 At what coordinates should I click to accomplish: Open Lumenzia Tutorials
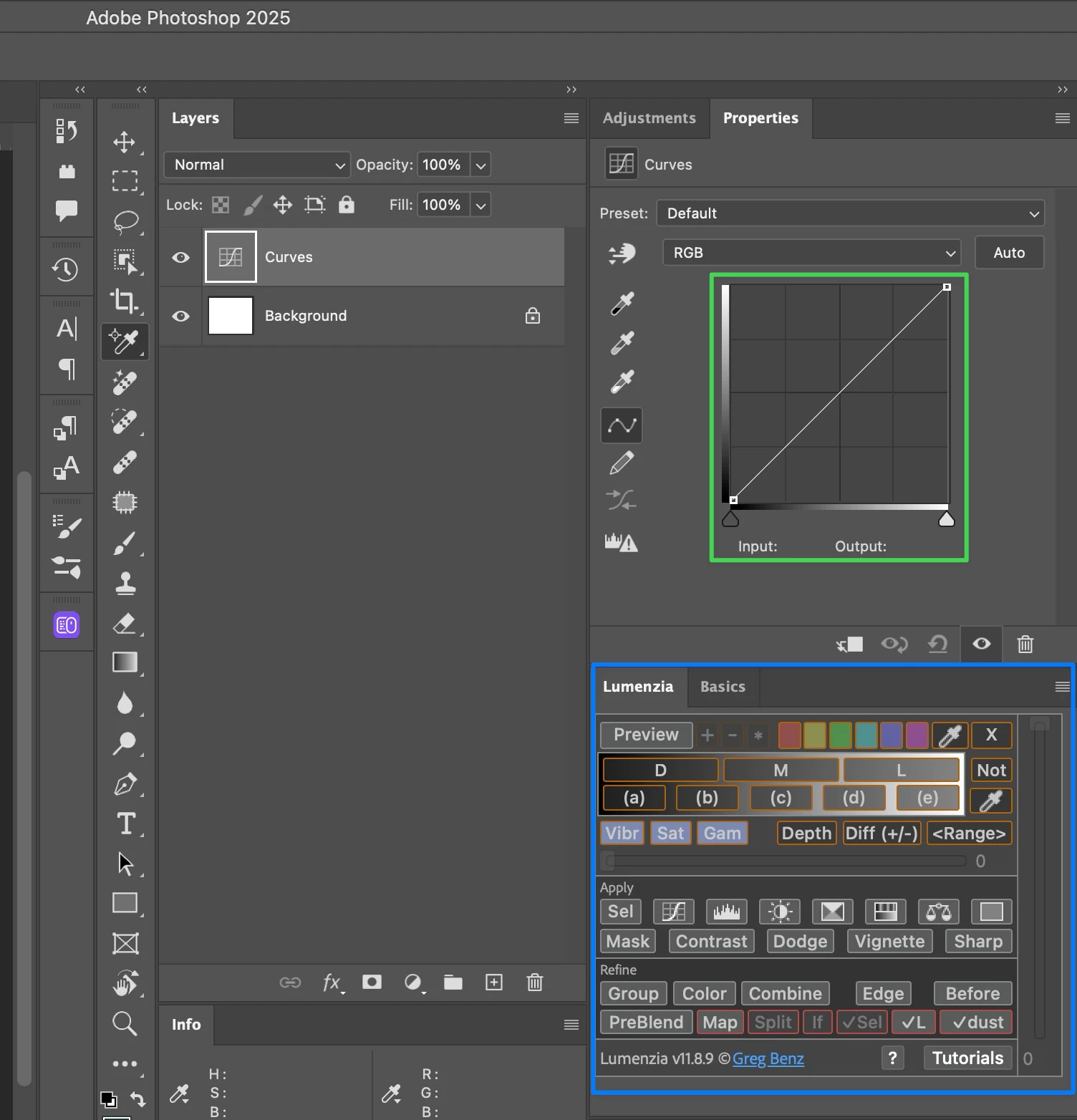tap(967, 1058)
